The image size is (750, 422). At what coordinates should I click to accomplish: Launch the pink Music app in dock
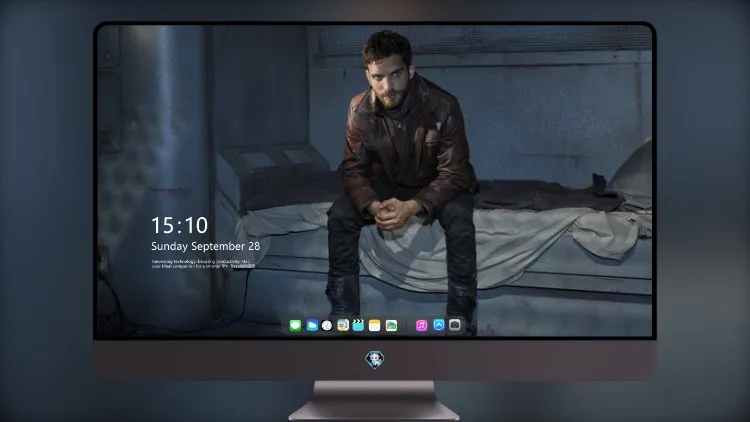click(x=421, y=326)
